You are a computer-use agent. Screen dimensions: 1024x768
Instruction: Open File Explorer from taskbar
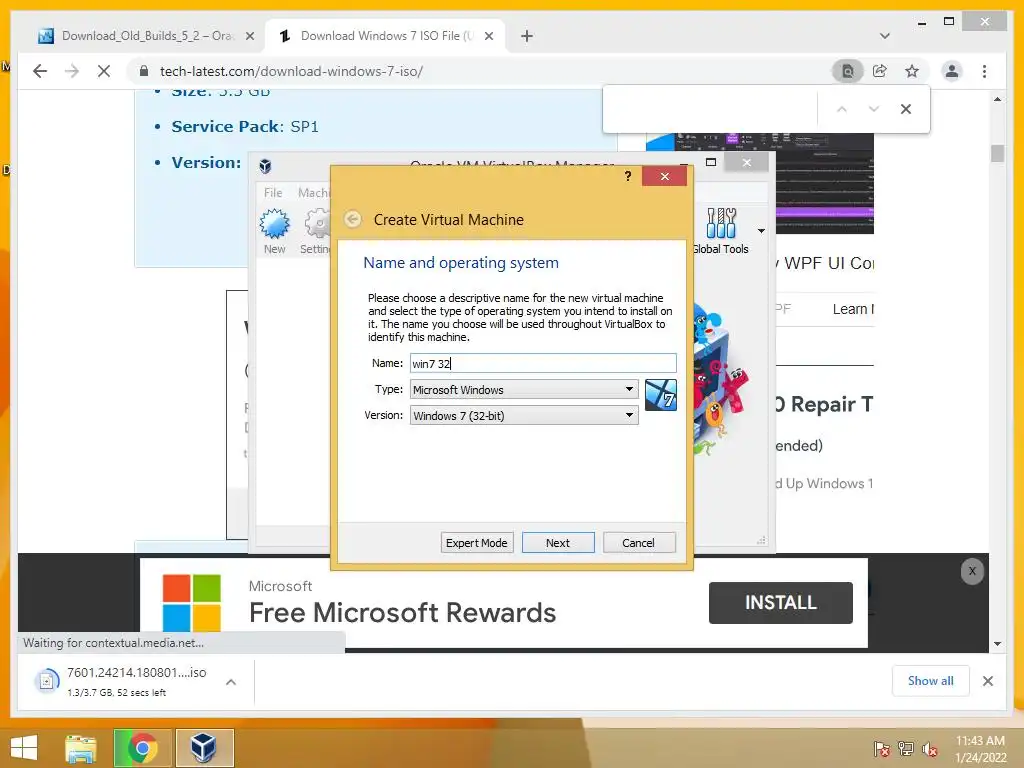(80, 748)
